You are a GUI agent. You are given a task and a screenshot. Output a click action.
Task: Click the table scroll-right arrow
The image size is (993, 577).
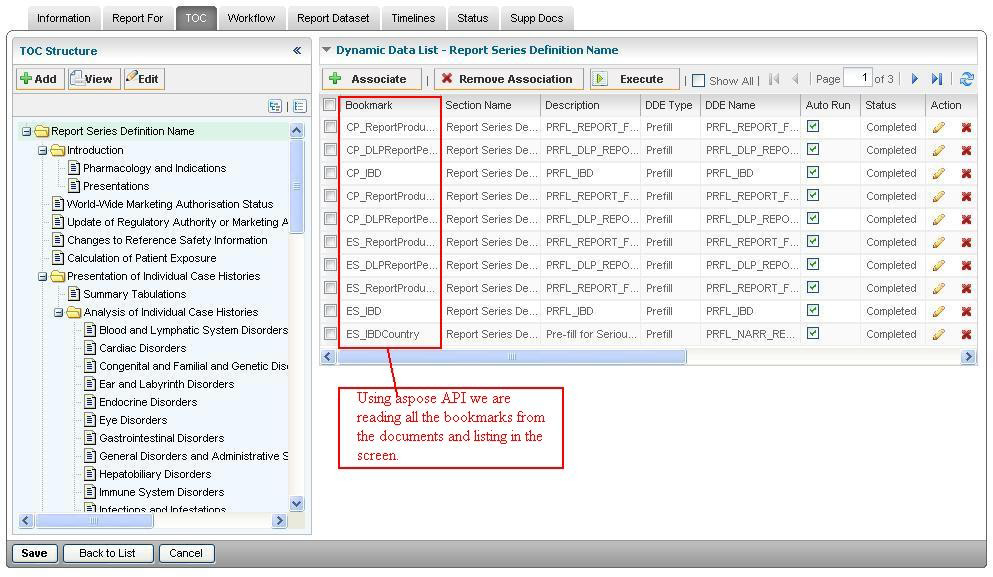click(x=968, y=357)
